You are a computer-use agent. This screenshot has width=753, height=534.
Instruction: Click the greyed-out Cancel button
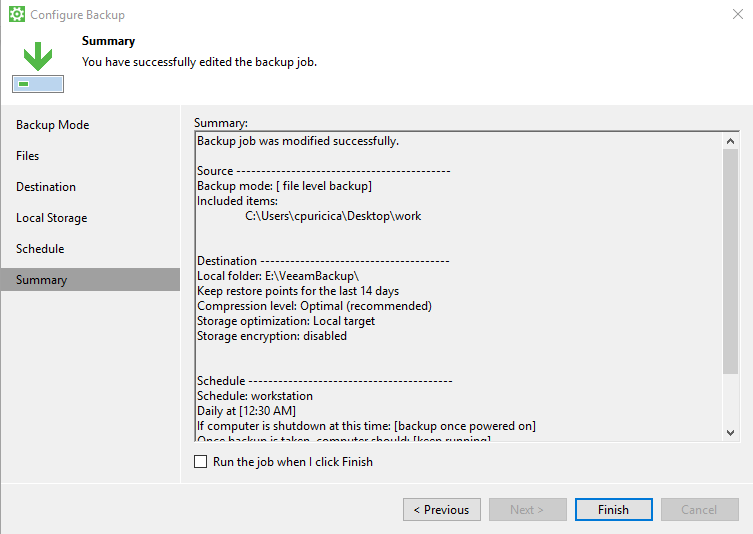point(699,510)
